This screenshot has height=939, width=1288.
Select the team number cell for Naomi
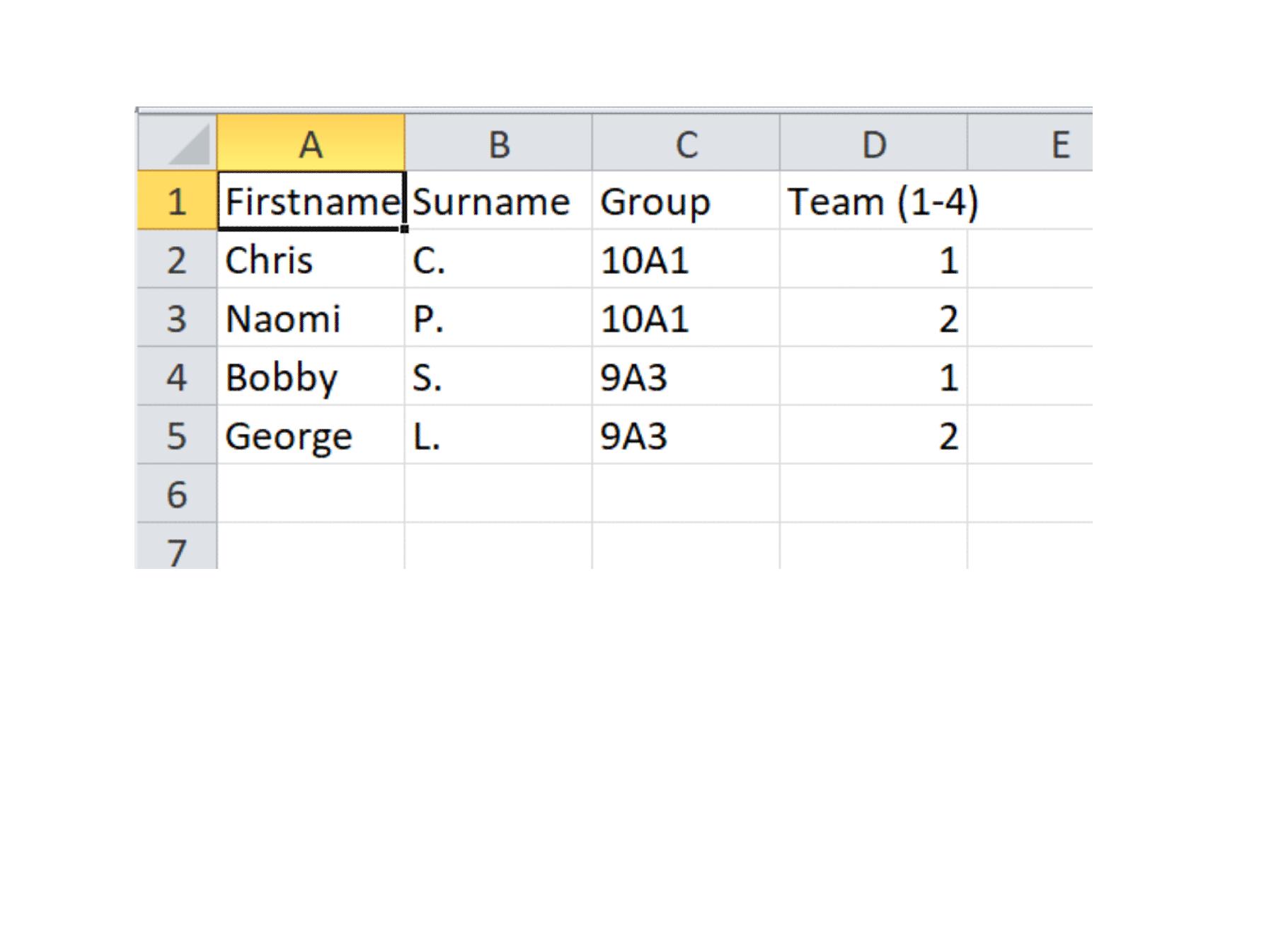[x=874, y=319]
